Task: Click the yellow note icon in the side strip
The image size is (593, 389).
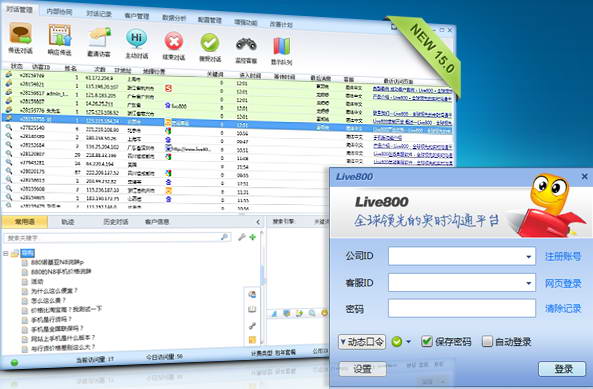Action: pos(252,339)
